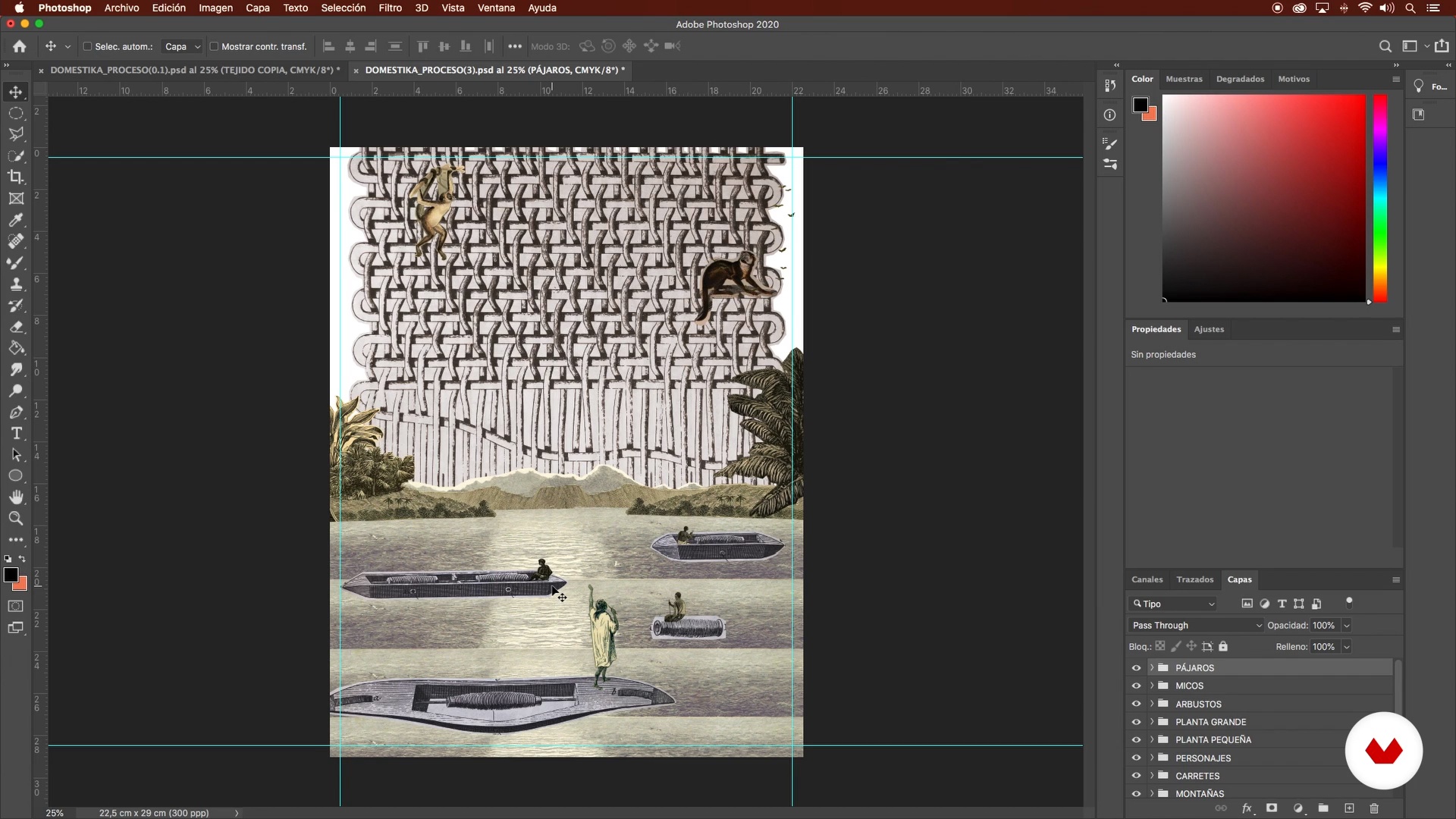
Task: Select the Pen tool
Action: pyautogui.click(x=16, y=412)
